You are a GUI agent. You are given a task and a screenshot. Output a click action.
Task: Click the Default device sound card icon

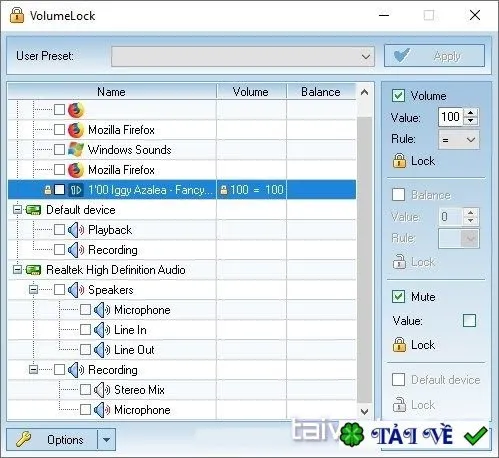(x=33, y=210)
